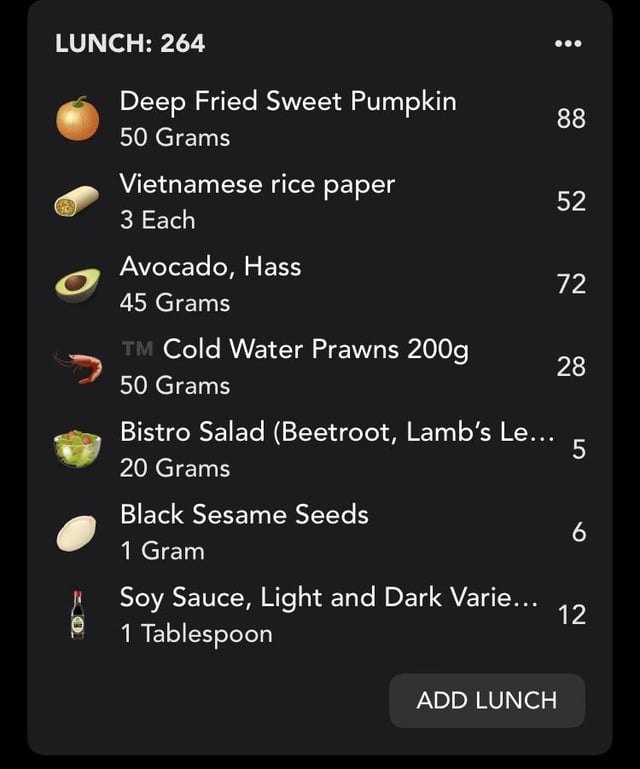
Task: Tap the 88 calorie value for pumpkin
Action: 571,119
